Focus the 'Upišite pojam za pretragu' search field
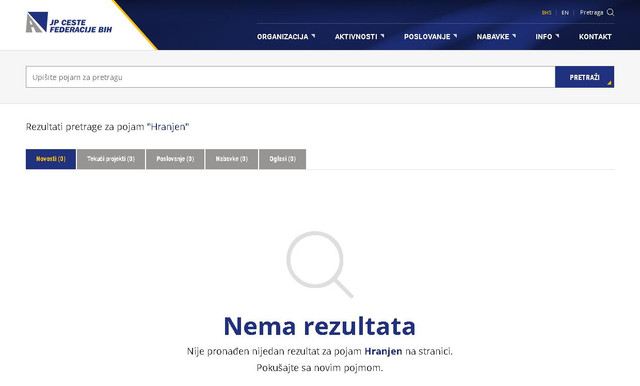 290,77
